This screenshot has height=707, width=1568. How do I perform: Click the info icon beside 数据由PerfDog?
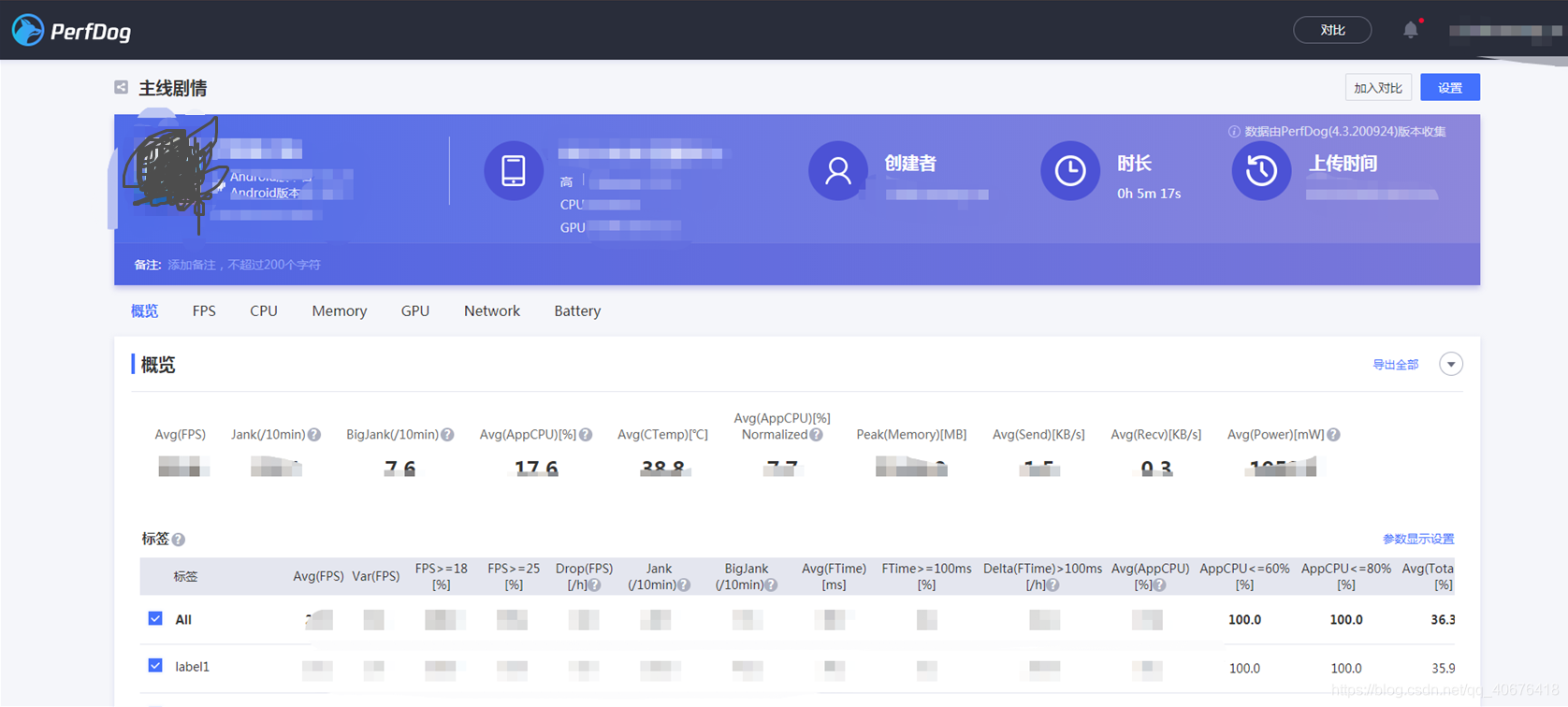pyautogui.click(x=1234, y=132)
